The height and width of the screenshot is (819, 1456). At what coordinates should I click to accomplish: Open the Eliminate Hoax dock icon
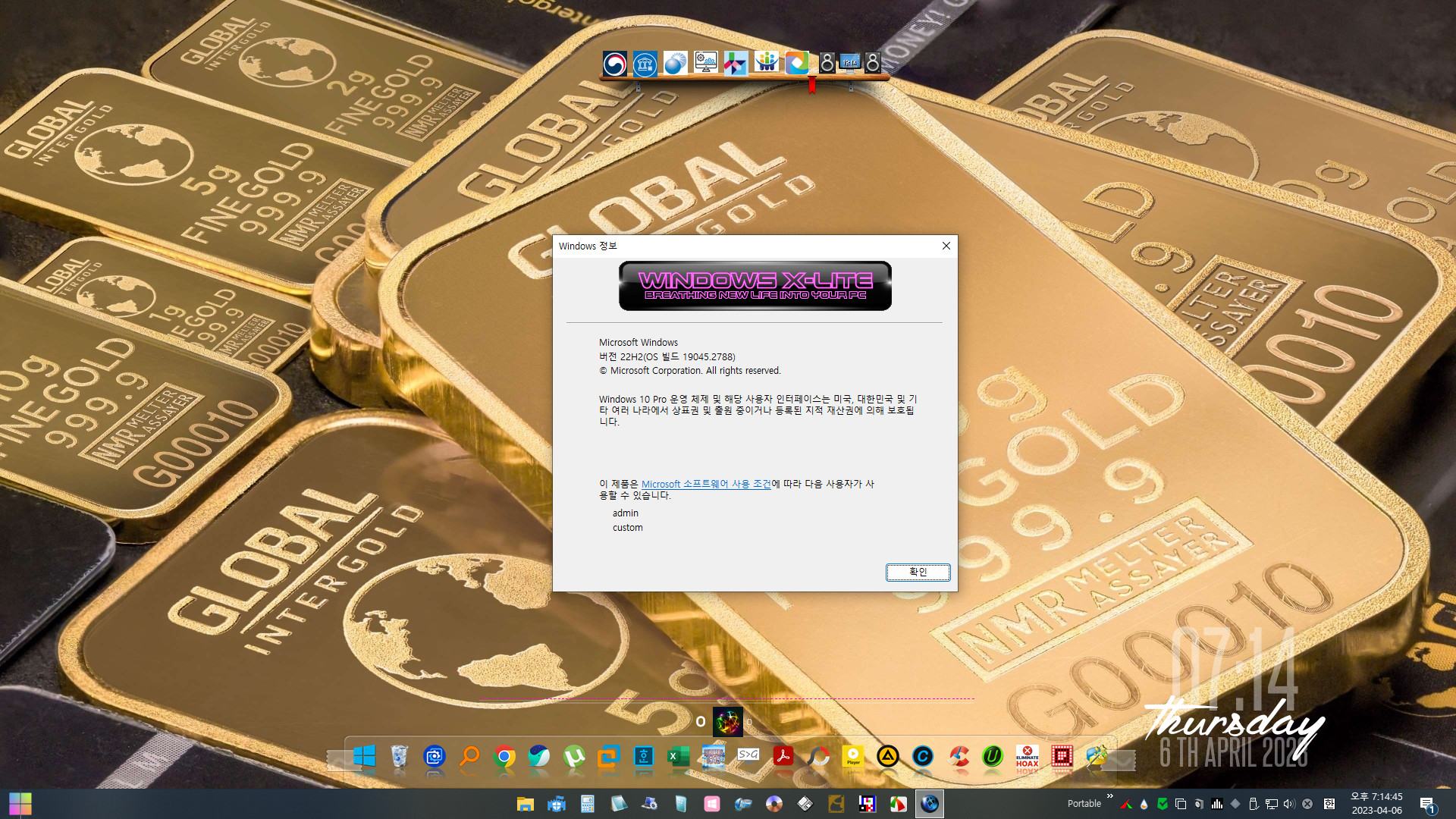pos(1028,757)
